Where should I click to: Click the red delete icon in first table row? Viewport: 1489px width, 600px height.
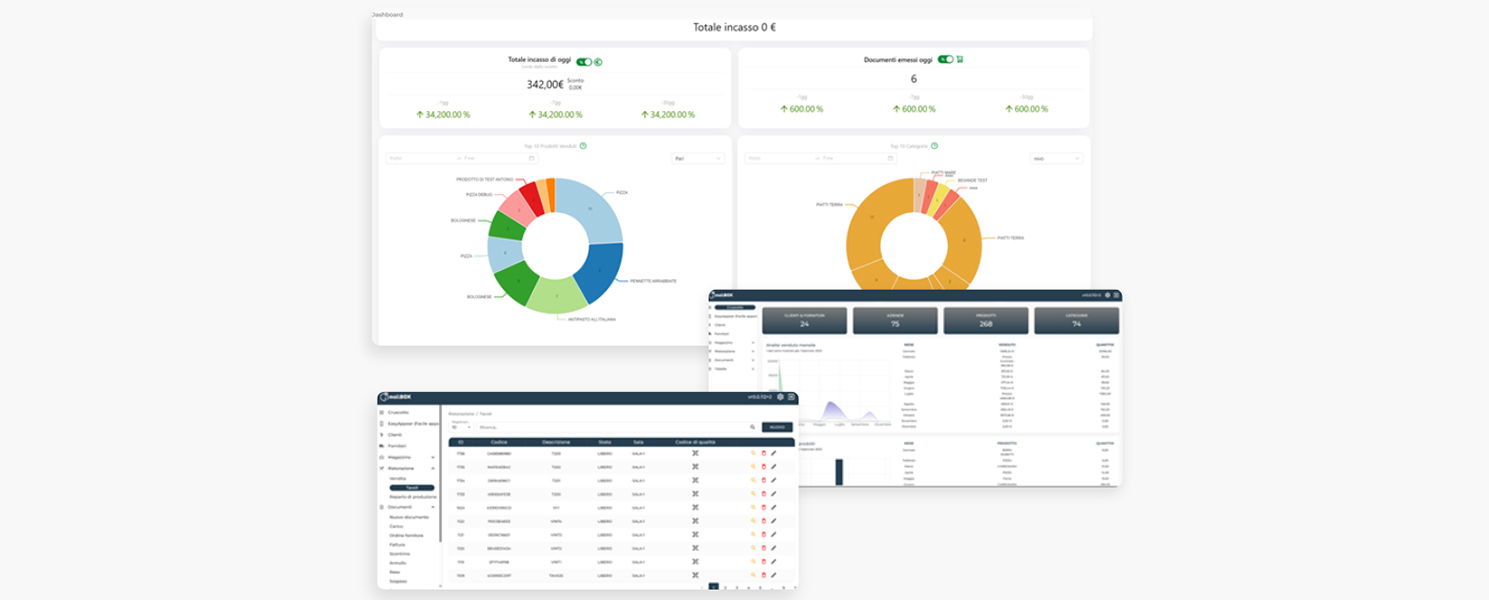pos(763,453)
